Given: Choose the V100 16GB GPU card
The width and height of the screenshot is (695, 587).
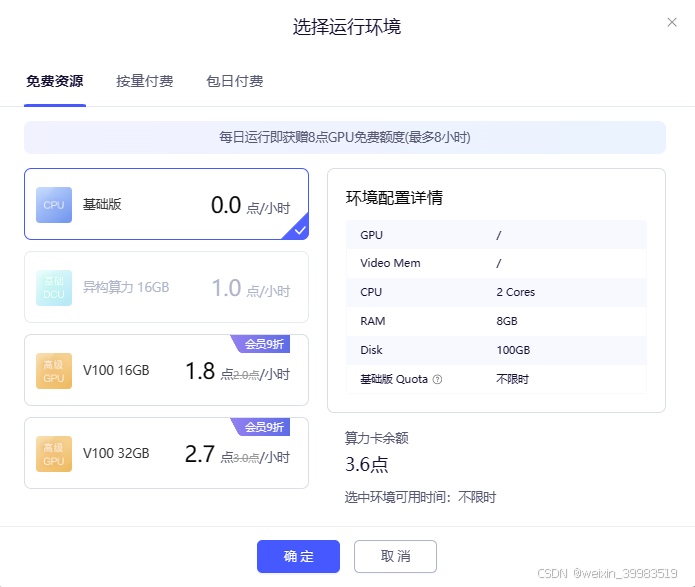Looking at the screenshot, I should pos(166,370).
